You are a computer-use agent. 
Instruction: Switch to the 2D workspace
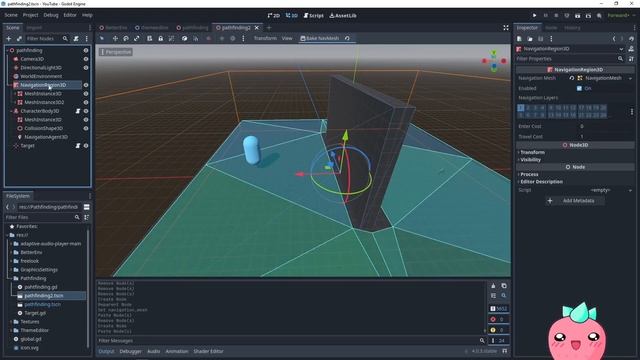[x=273, y=16]
